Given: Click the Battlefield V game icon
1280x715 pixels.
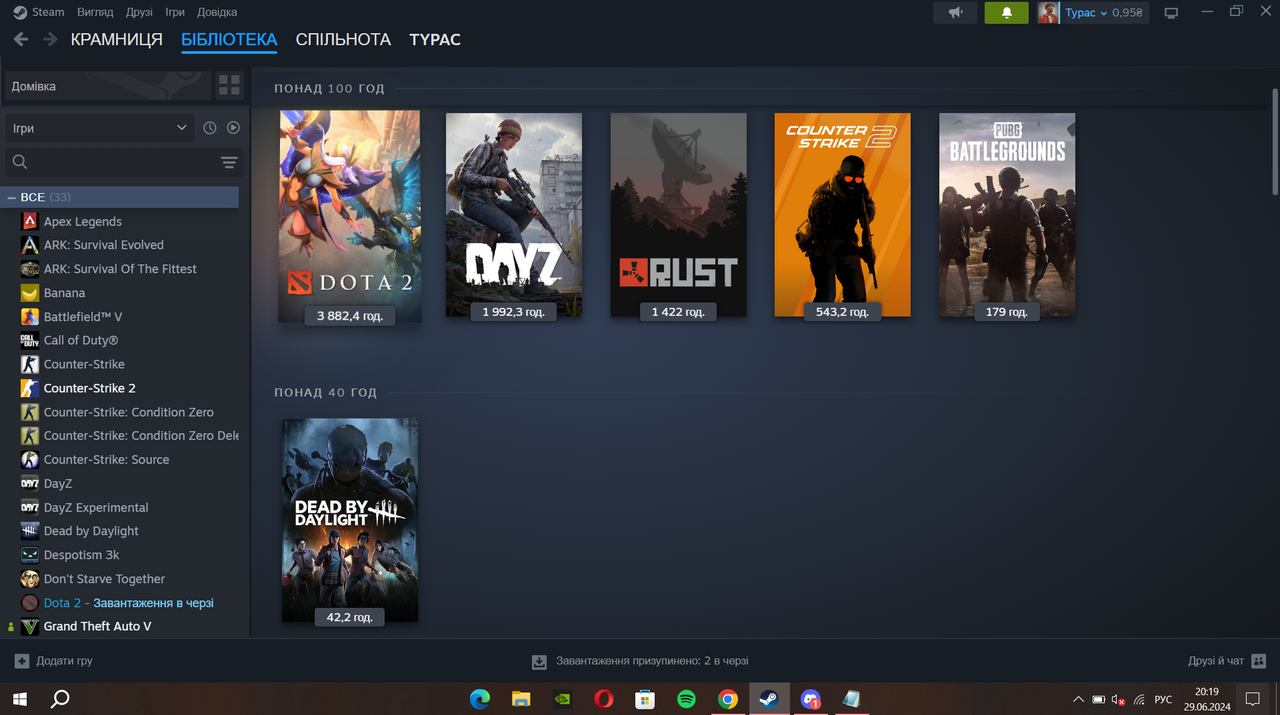Looking at the screenshot, I should click(30, 317).
